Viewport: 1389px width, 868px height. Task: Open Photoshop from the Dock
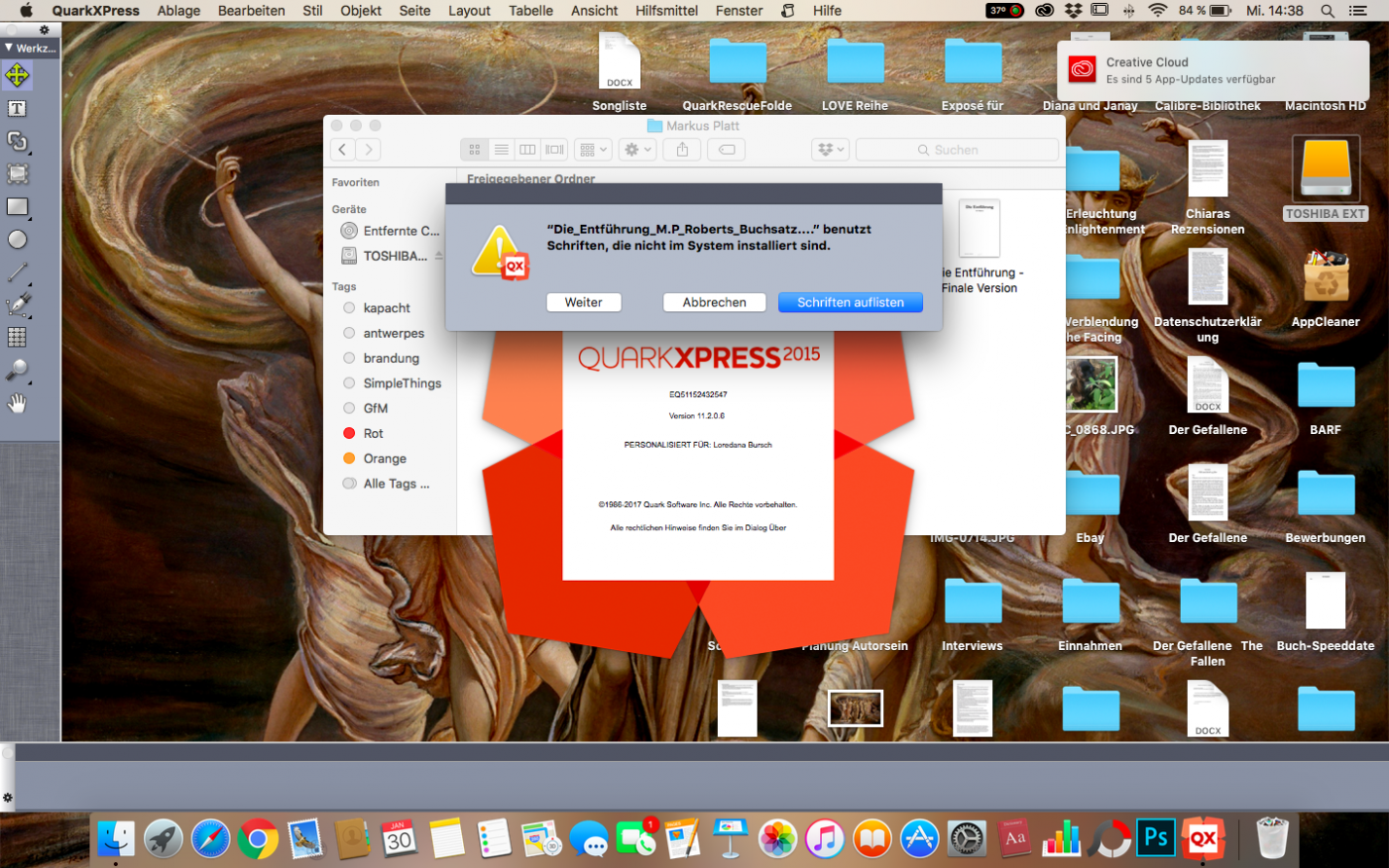pyautogui.click(x=1156, y=838)
